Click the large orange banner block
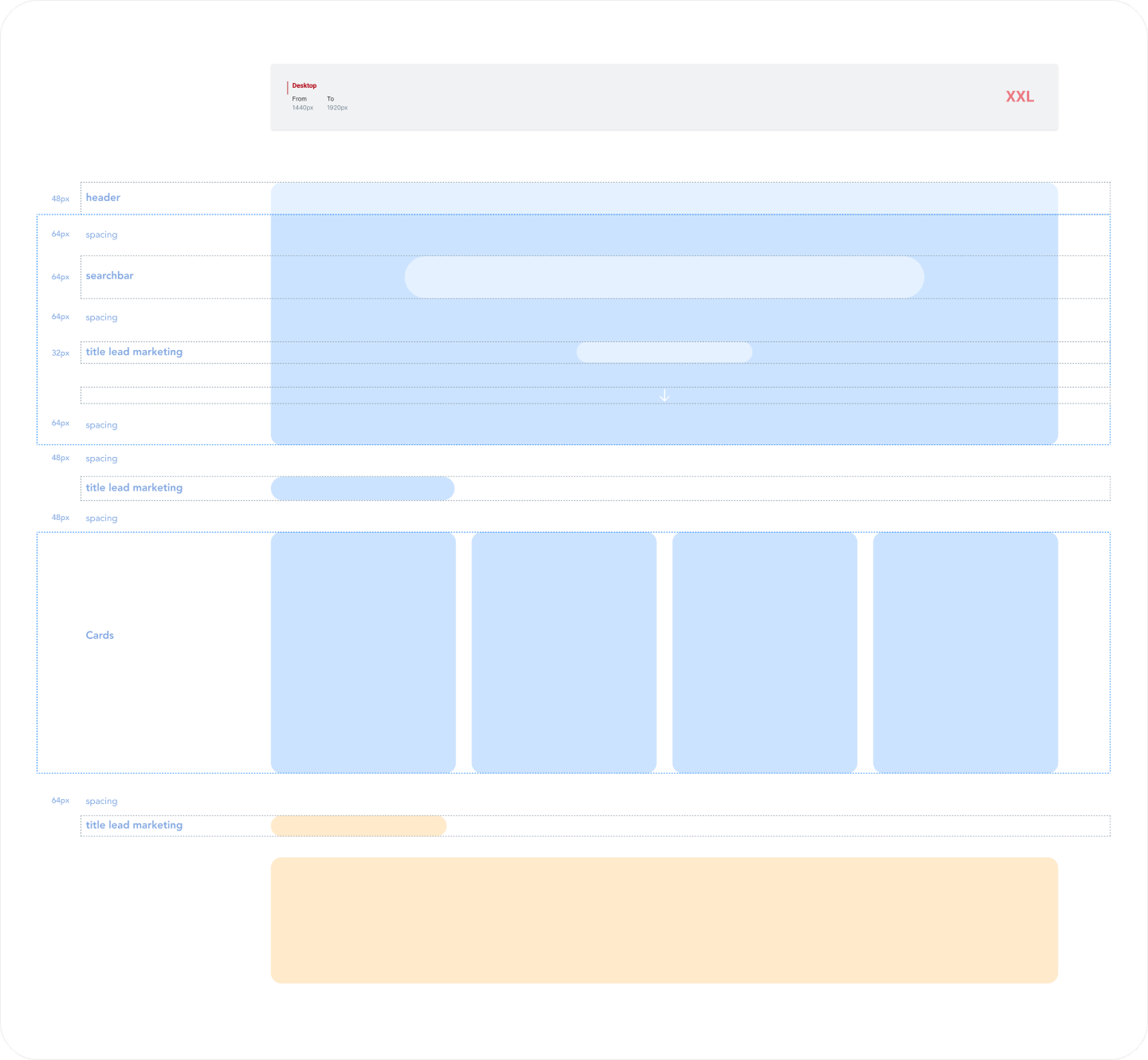The height and width of the screenshot is (1060, 1148). [664, 920]
